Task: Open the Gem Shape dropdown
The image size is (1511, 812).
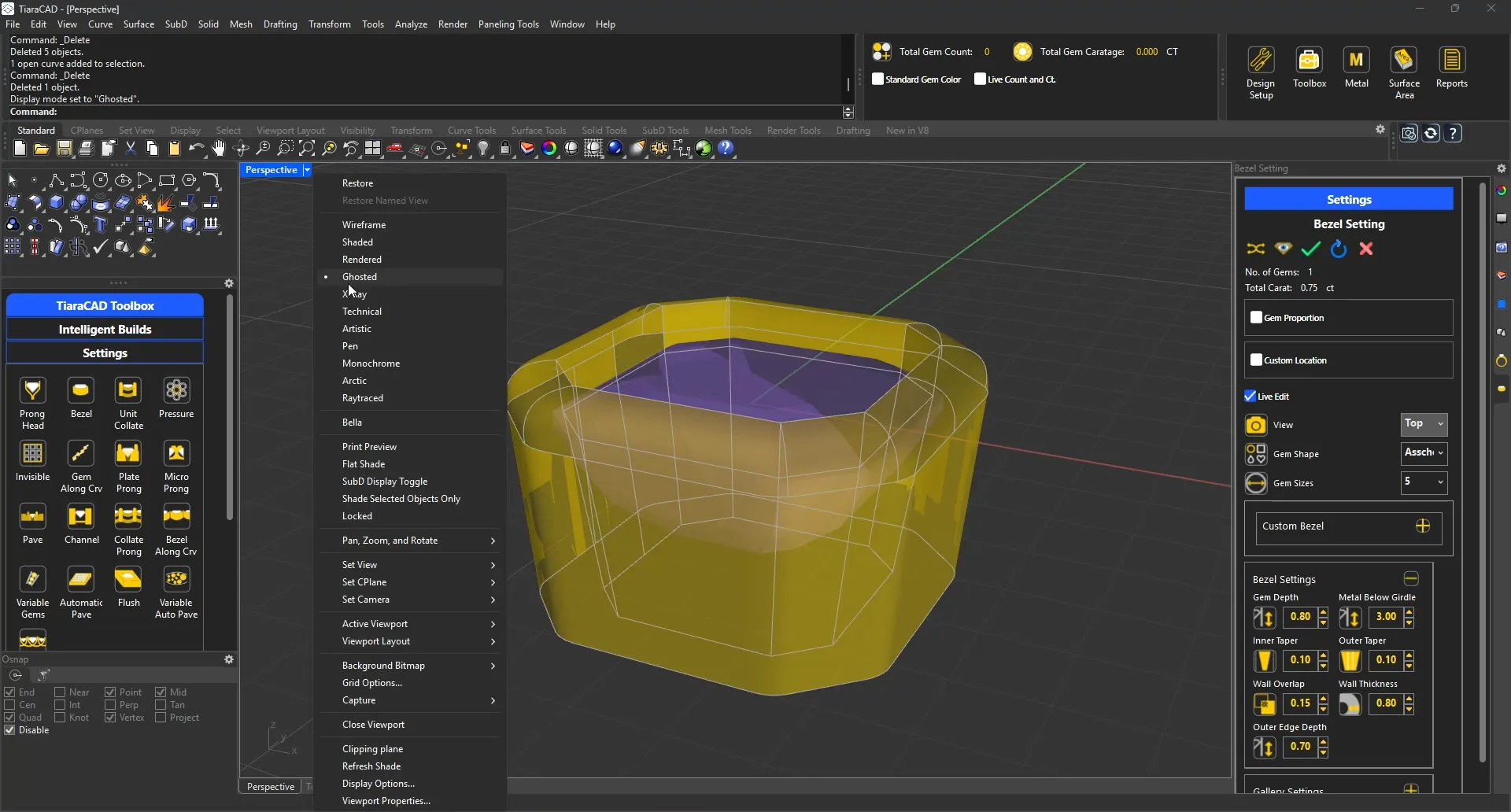Action: click(x=1424, y=453)
